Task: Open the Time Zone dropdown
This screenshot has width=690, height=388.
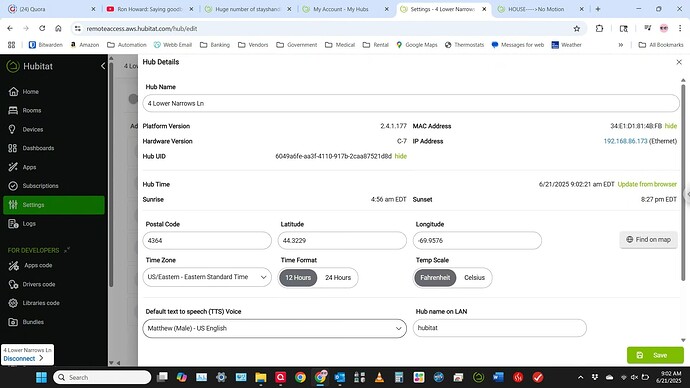Action: [x=207, y=277]
